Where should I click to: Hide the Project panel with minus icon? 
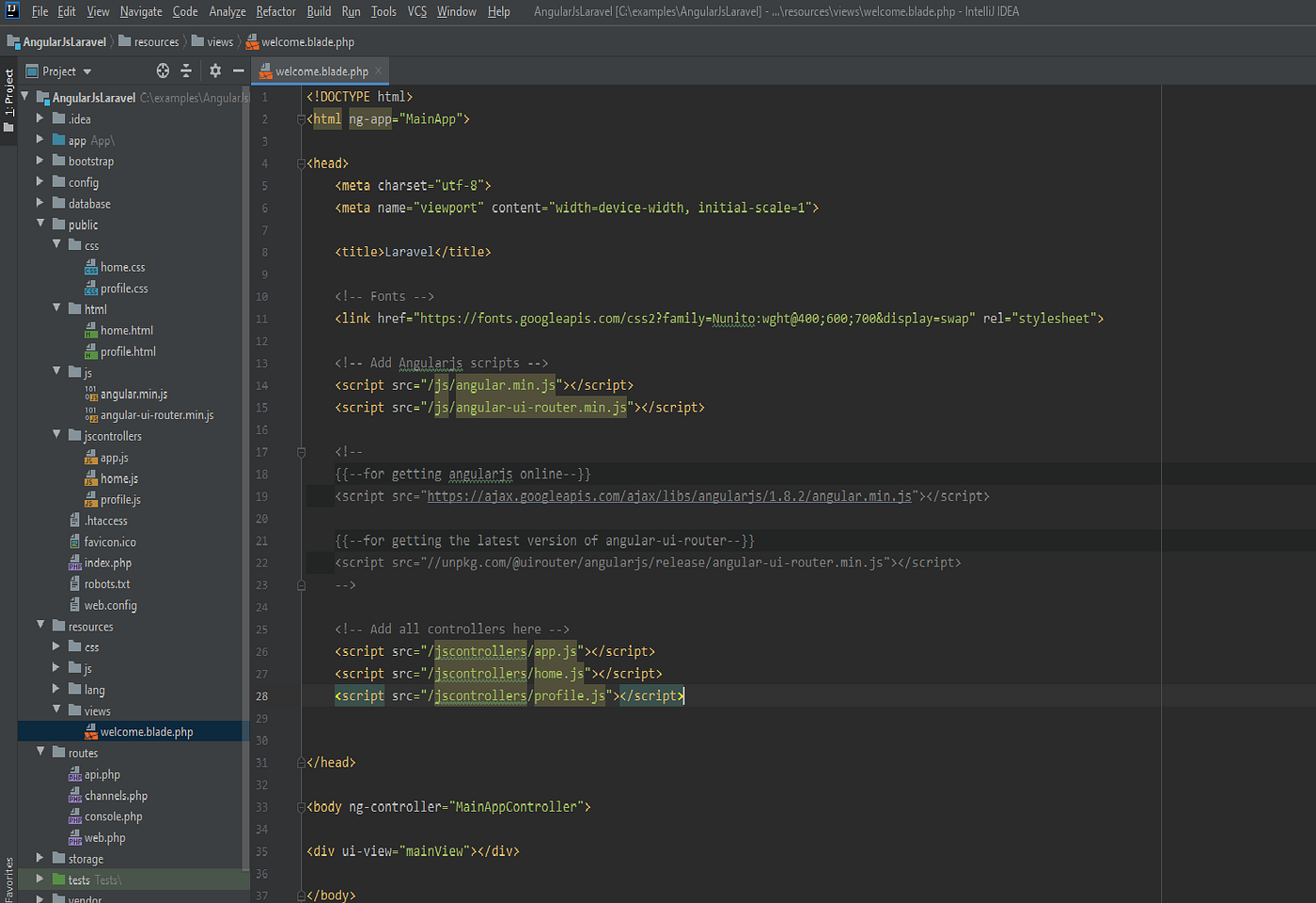[x=239, y=70]
